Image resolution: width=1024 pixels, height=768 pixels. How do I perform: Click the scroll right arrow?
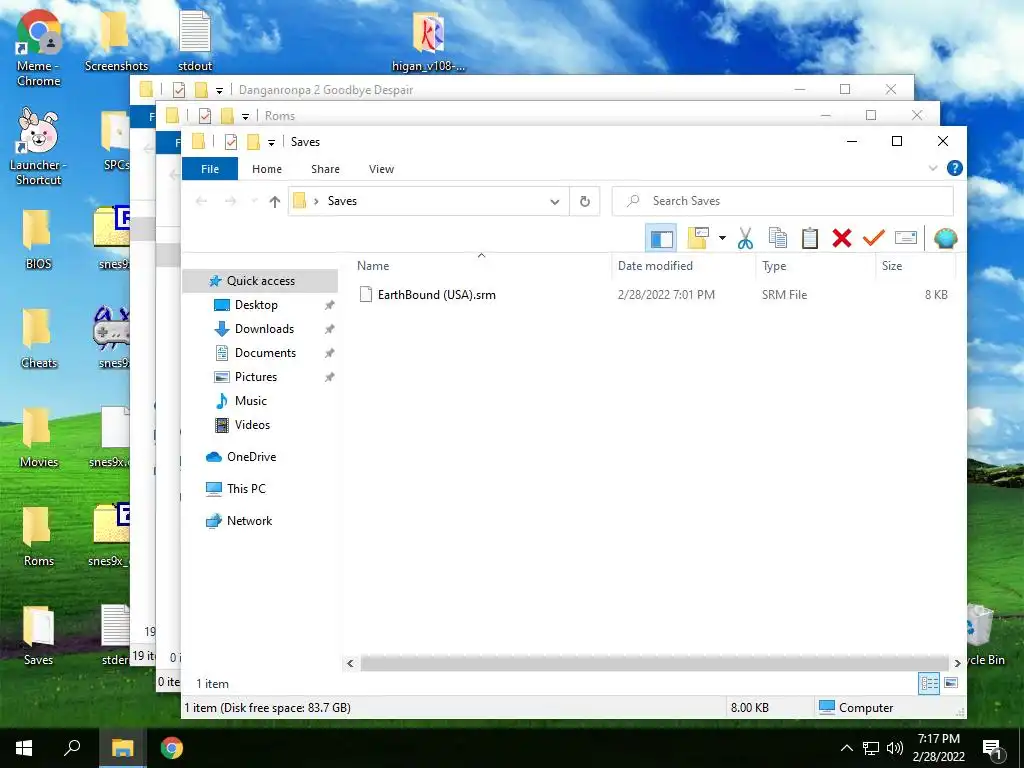pos(957,664)
